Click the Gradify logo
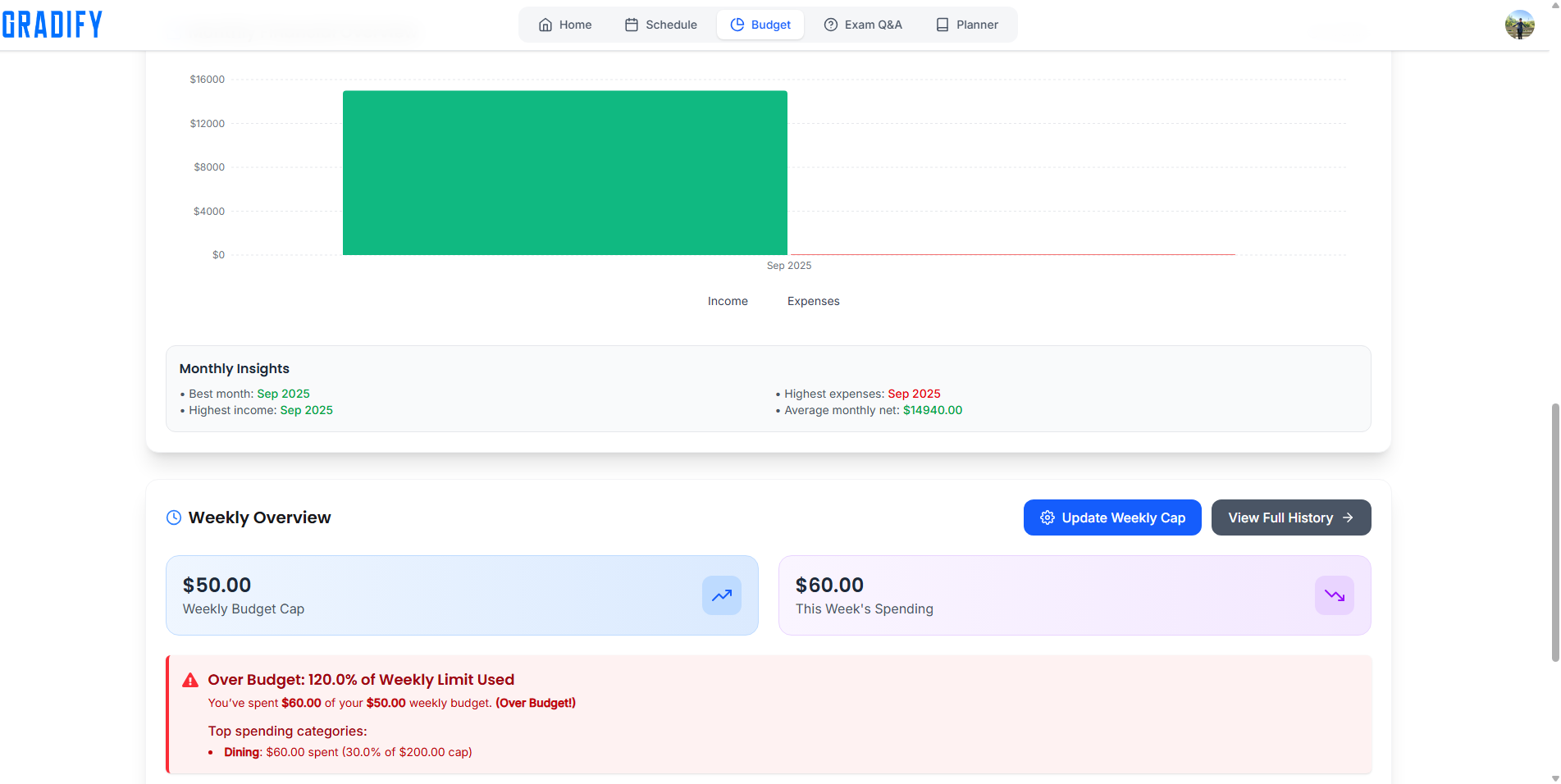Viewport: 1561px width, 784px height. coord(52,25)
